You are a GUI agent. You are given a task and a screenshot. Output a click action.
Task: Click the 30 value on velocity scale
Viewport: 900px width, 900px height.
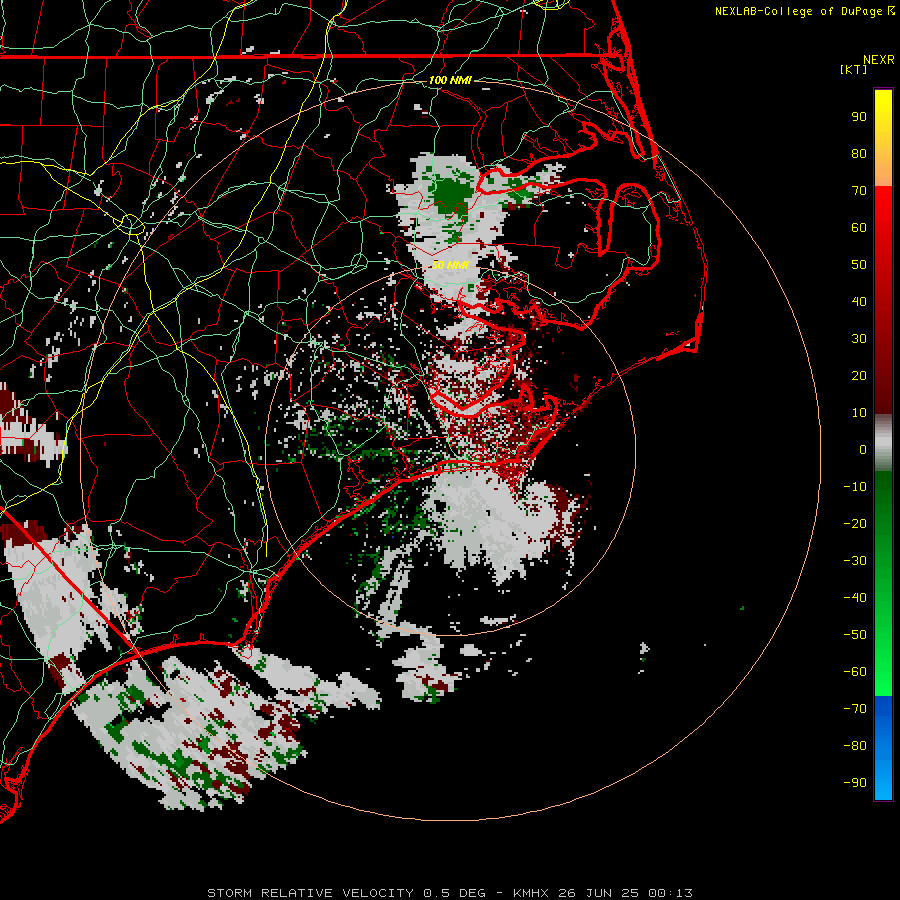pos(859,339)
